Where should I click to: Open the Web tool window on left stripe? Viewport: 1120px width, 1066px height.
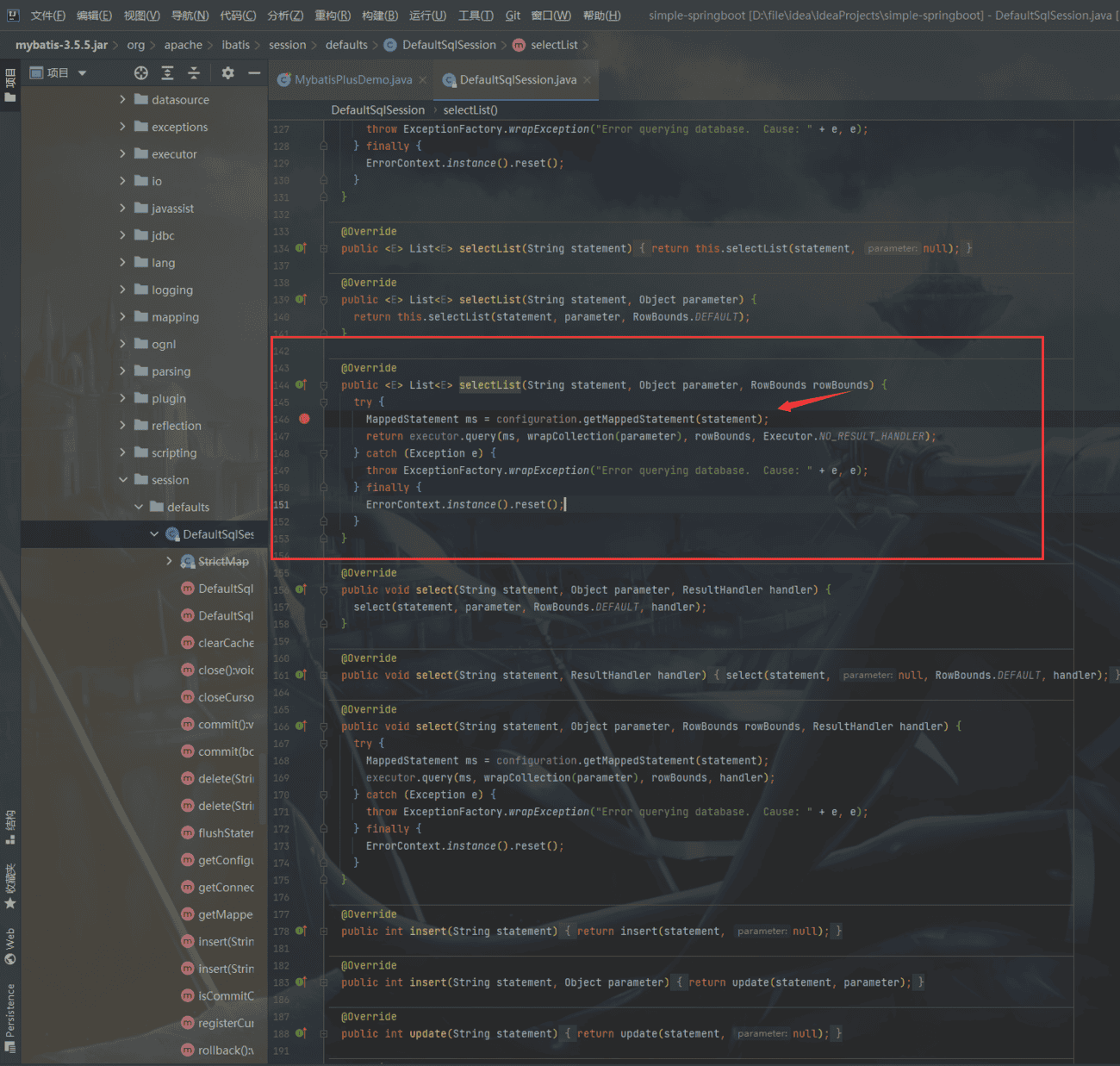click(10, 946)
